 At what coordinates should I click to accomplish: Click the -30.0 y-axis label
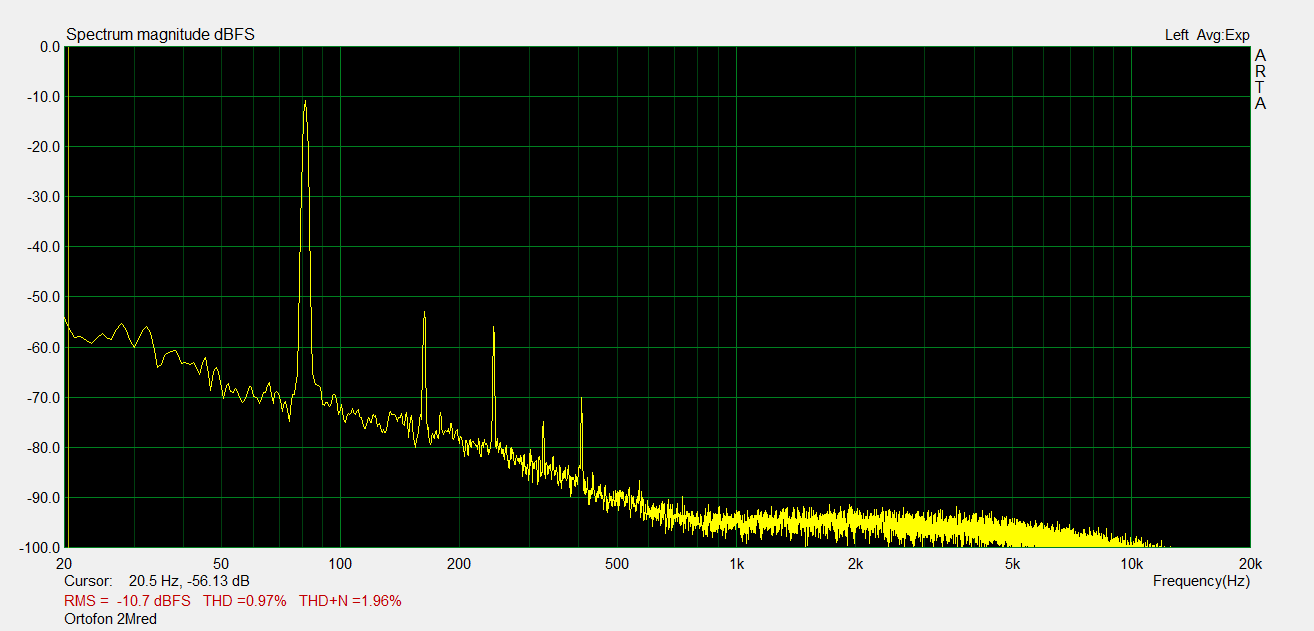[x=46, y=197]
